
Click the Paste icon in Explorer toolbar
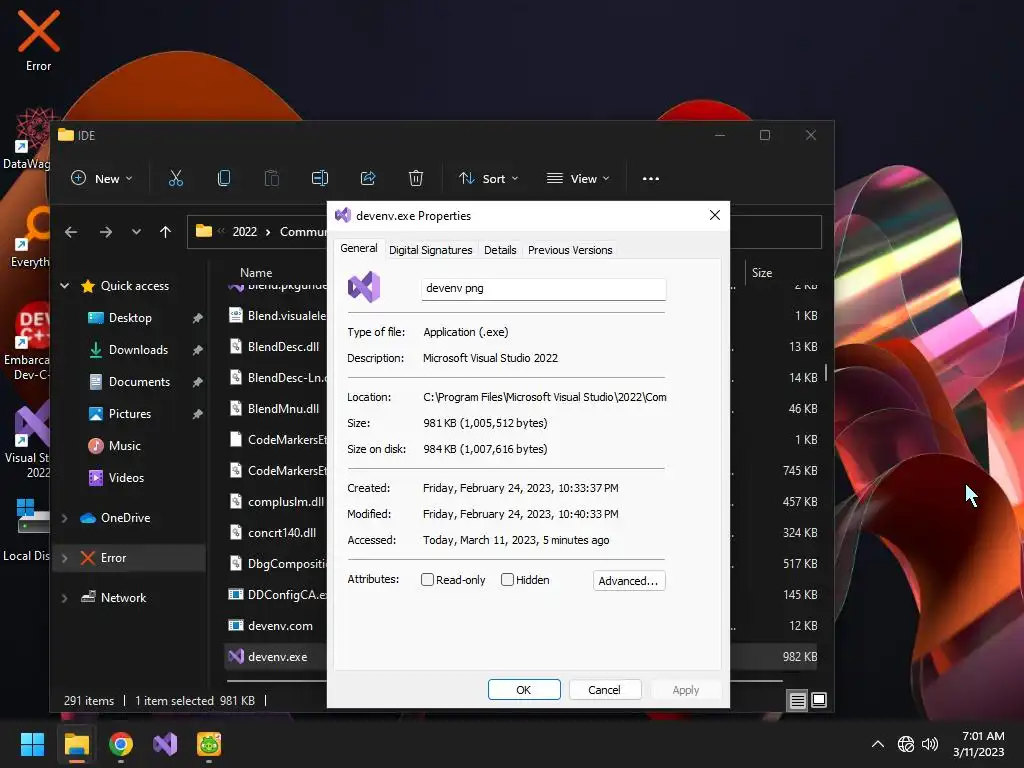pyautogui.click(x=272, y=178)
